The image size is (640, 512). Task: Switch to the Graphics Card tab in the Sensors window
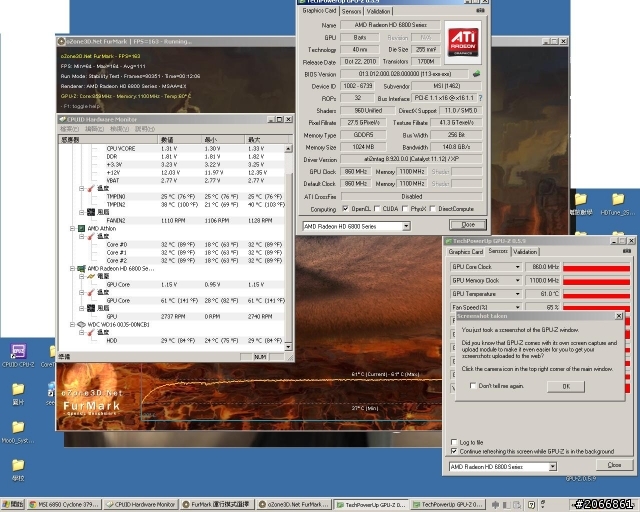[465, 252]
